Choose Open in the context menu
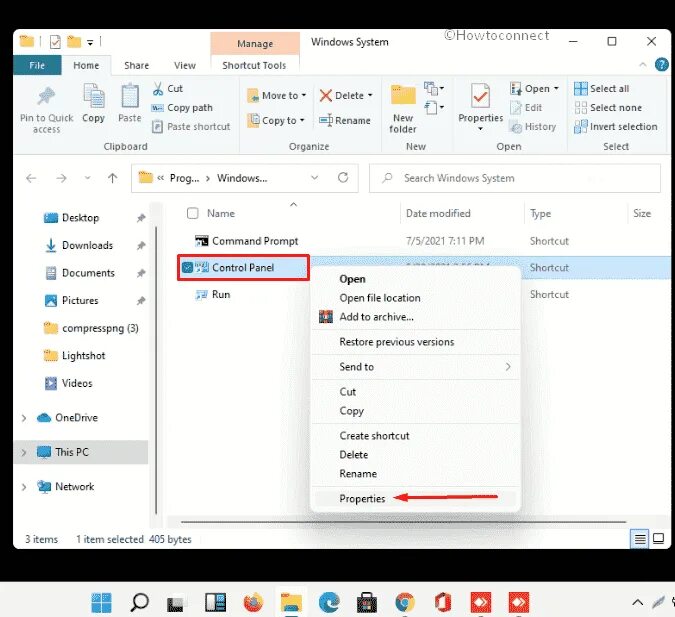This screenshot has height=617, width=675. pos(415,279)
